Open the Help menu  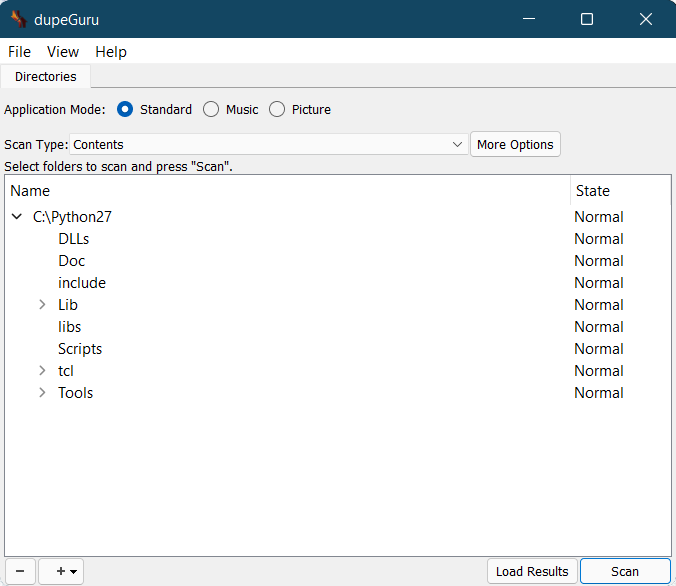point(111,52)
